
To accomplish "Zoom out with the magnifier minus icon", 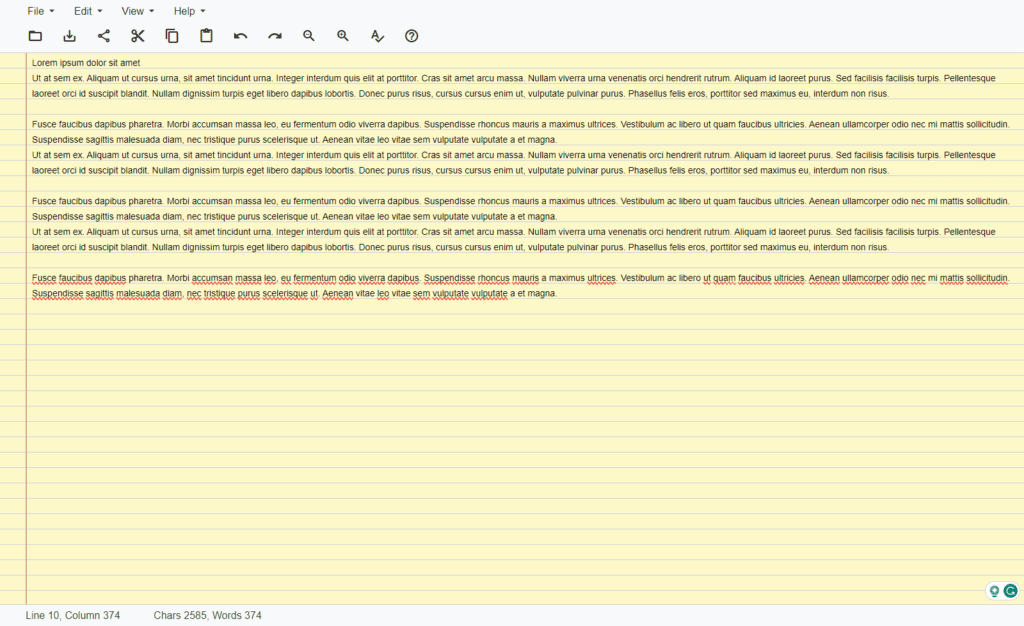I will coord(308,36).
